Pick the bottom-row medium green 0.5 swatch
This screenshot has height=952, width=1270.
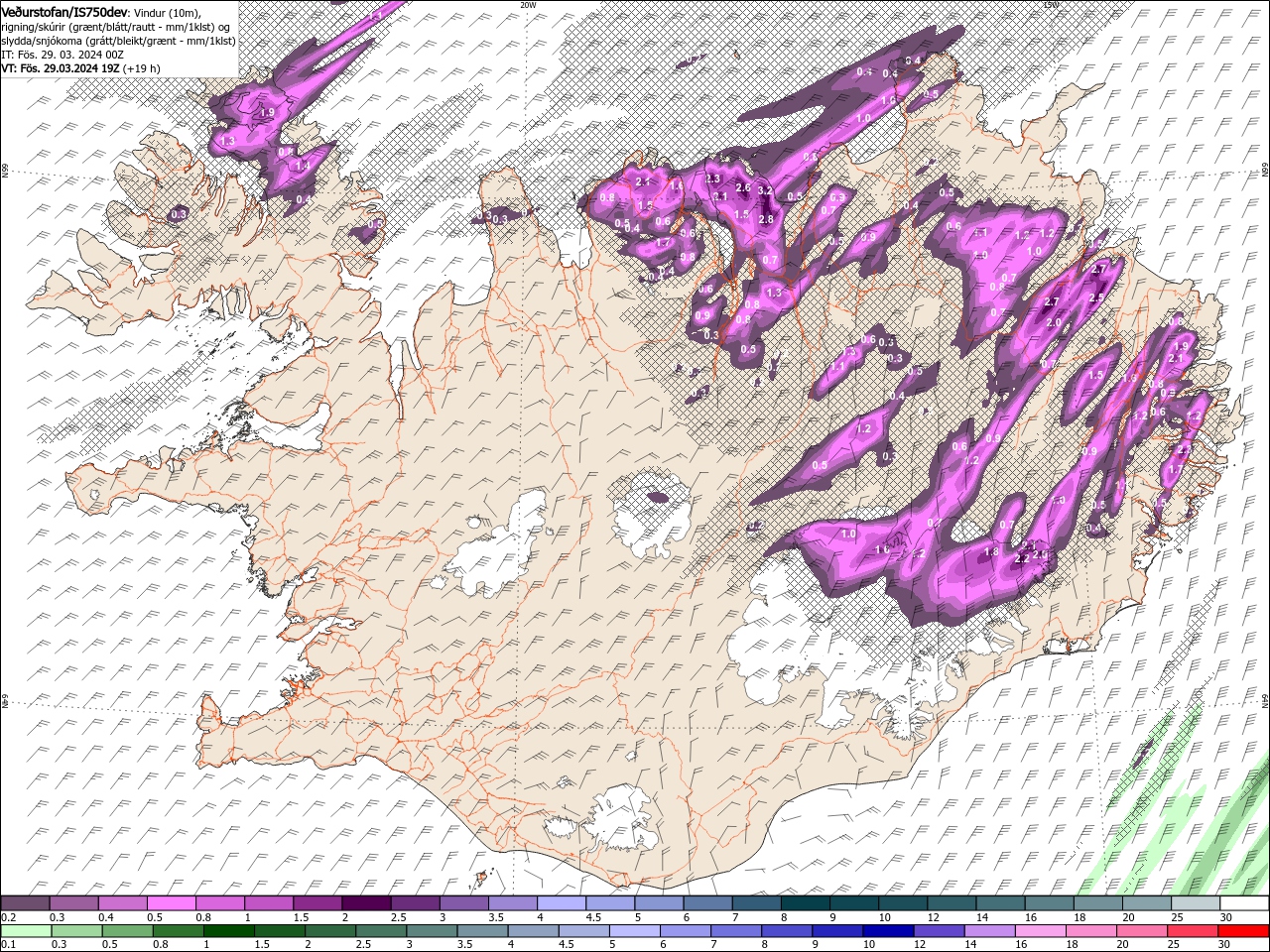click(127, 931)
